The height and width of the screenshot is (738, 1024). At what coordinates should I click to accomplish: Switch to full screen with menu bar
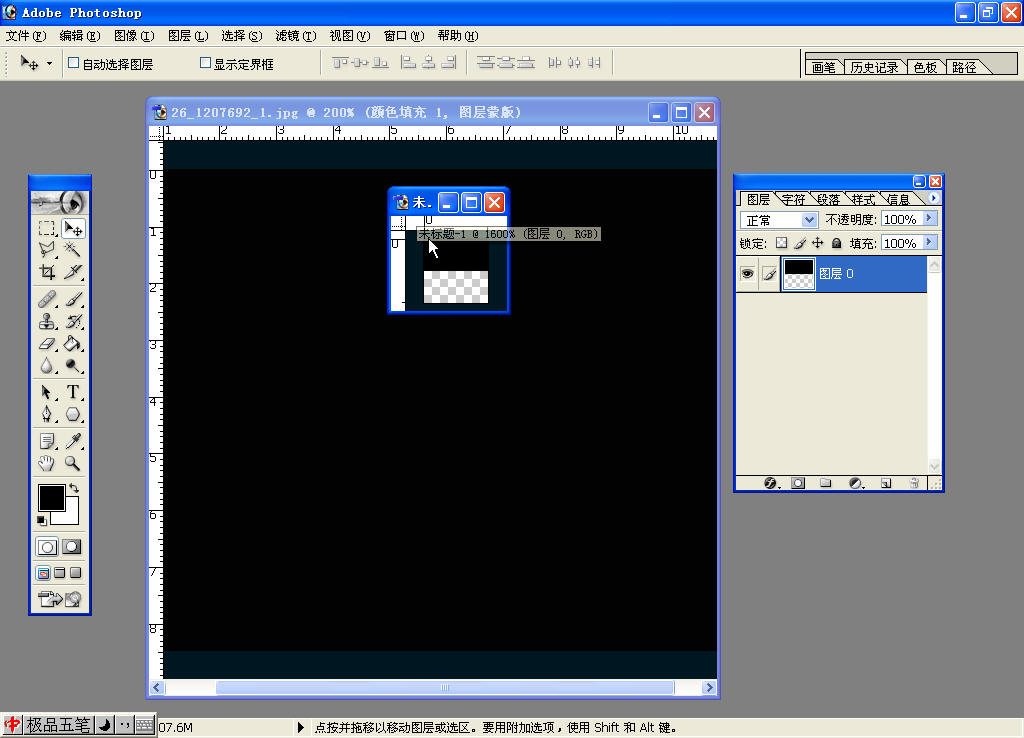59,573
